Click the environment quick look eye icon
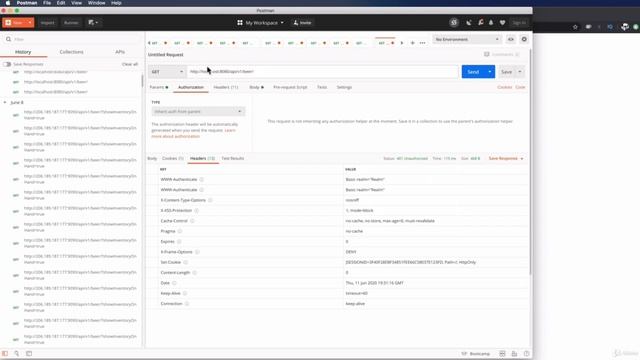Image resolution: width=640 pixels, height=360 pixels. [511, 39]
